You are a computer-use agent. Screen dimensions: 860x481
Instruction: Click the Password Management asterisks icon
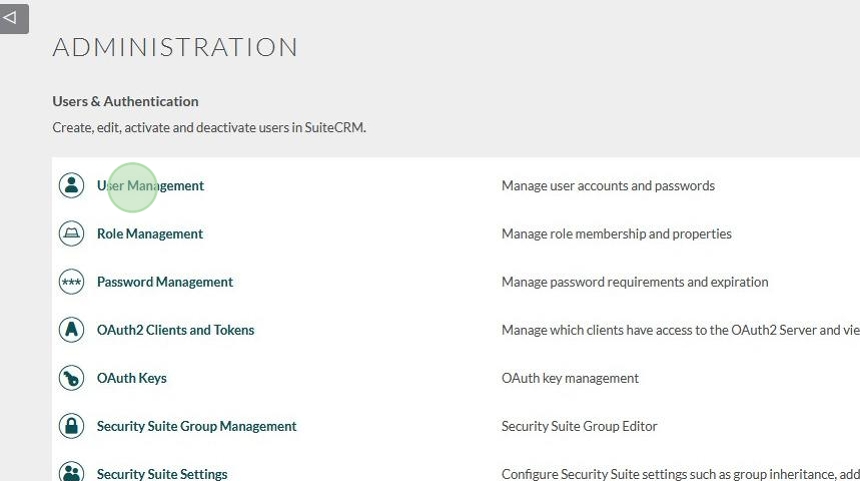click(71, 282)
